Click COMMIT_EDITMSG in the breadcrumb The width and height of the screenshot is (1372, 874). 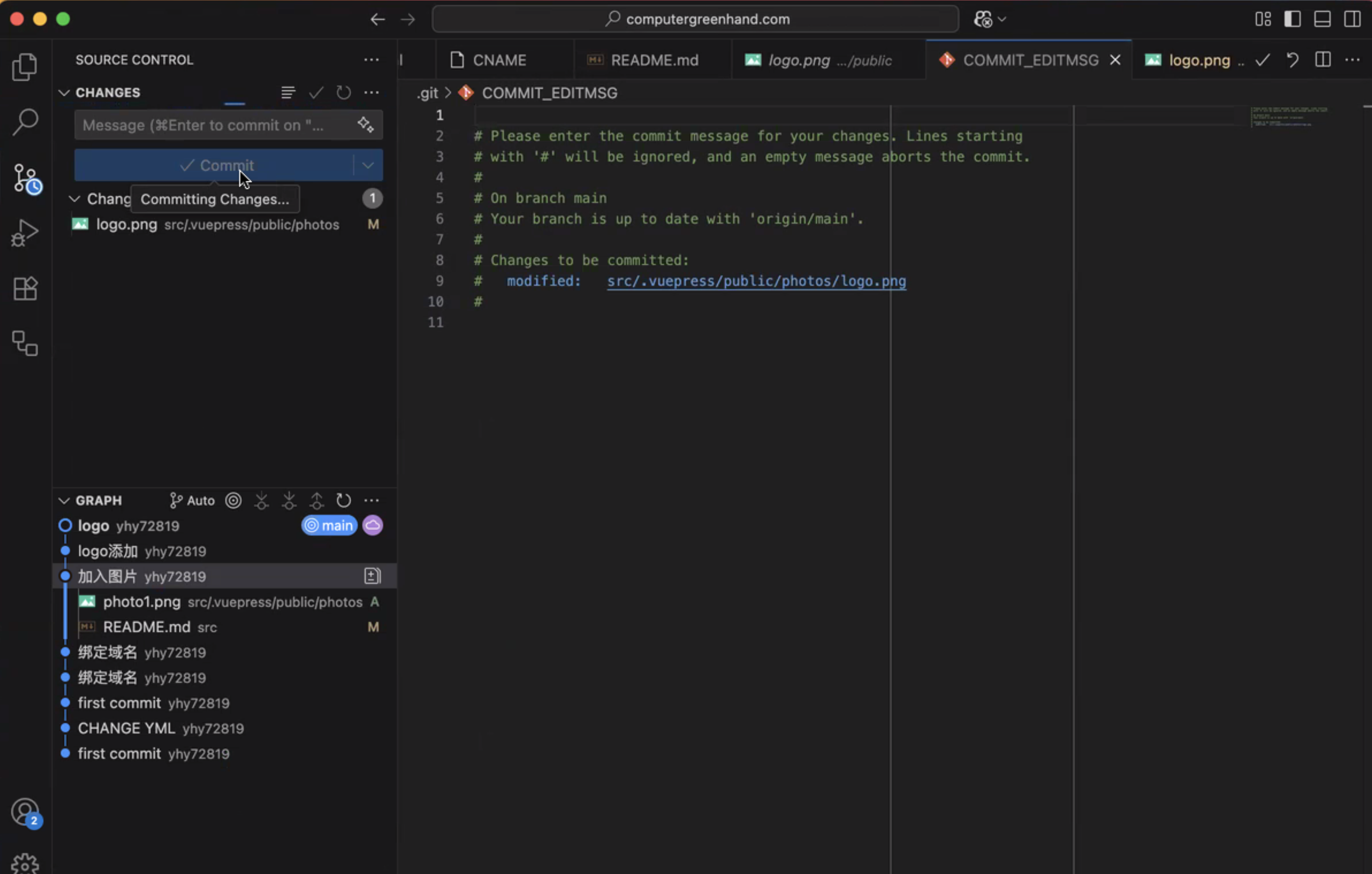[549, 93]
